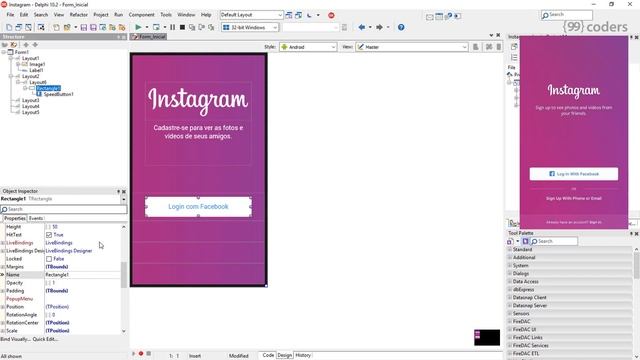
Task: Expand the FireDAC palette category
Action: pyautogui.click(x=510, y=322)
